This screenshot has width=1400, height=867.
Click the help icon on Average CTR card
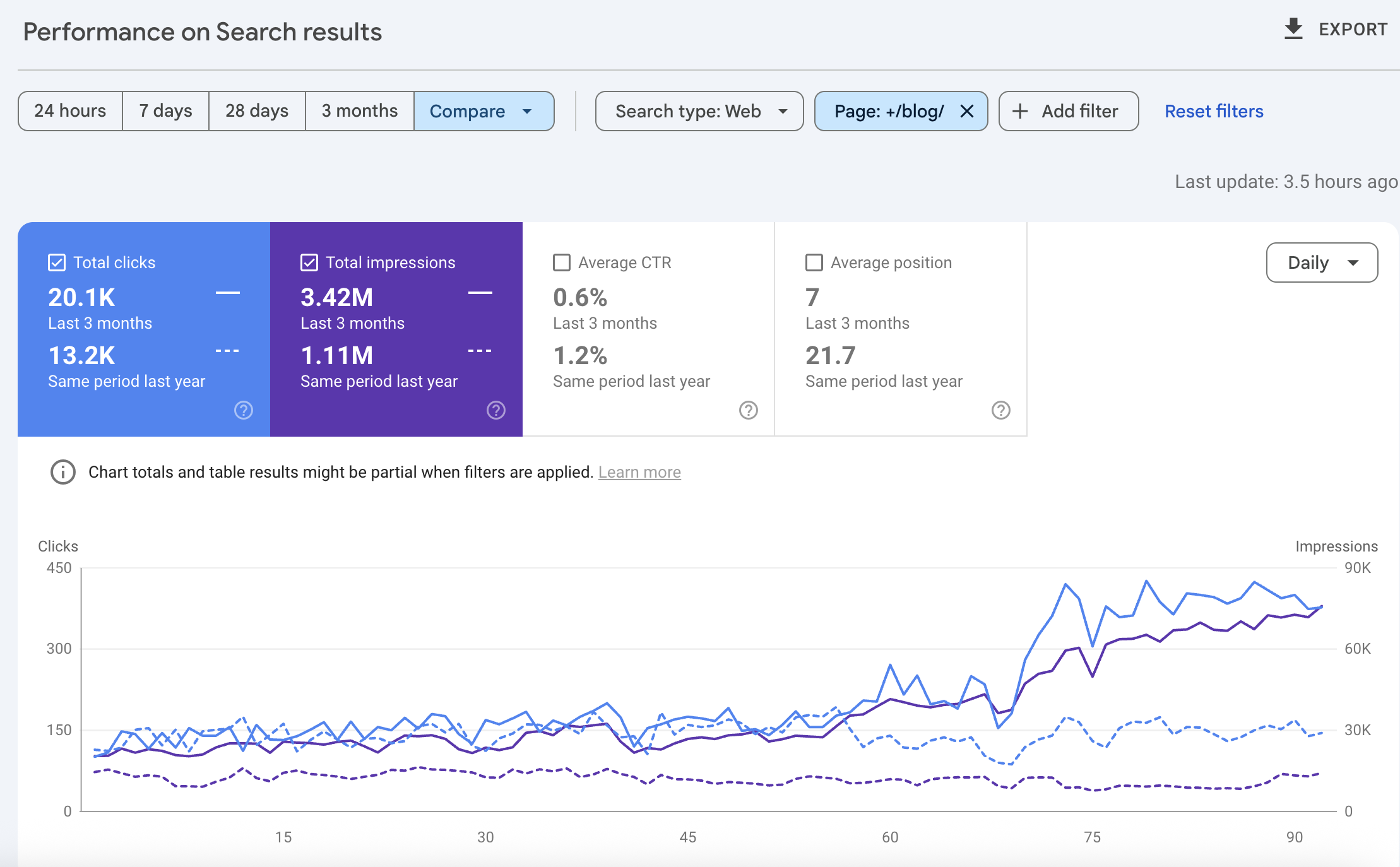(x=748, y=410)
